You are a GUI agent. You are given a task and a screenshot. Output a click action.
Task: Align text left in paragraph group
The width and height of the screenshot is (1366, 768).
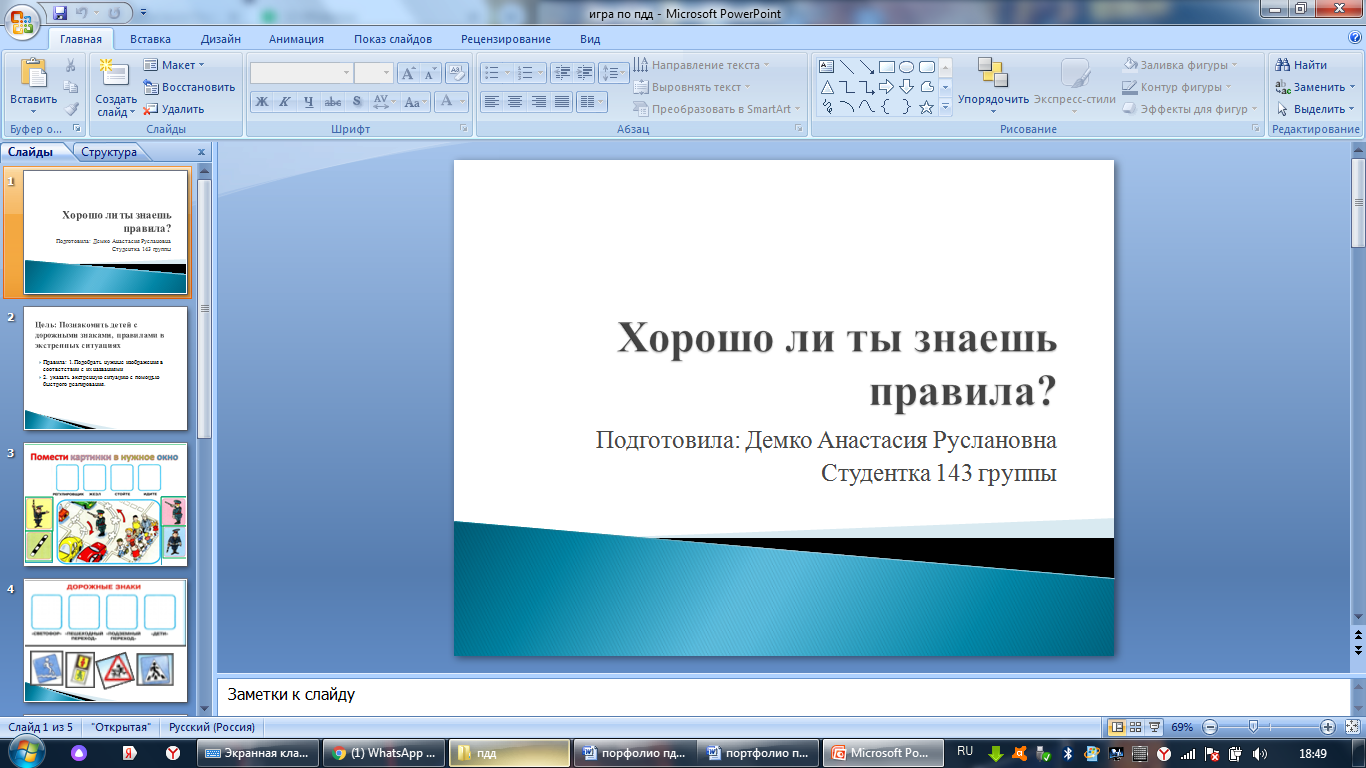491,101
